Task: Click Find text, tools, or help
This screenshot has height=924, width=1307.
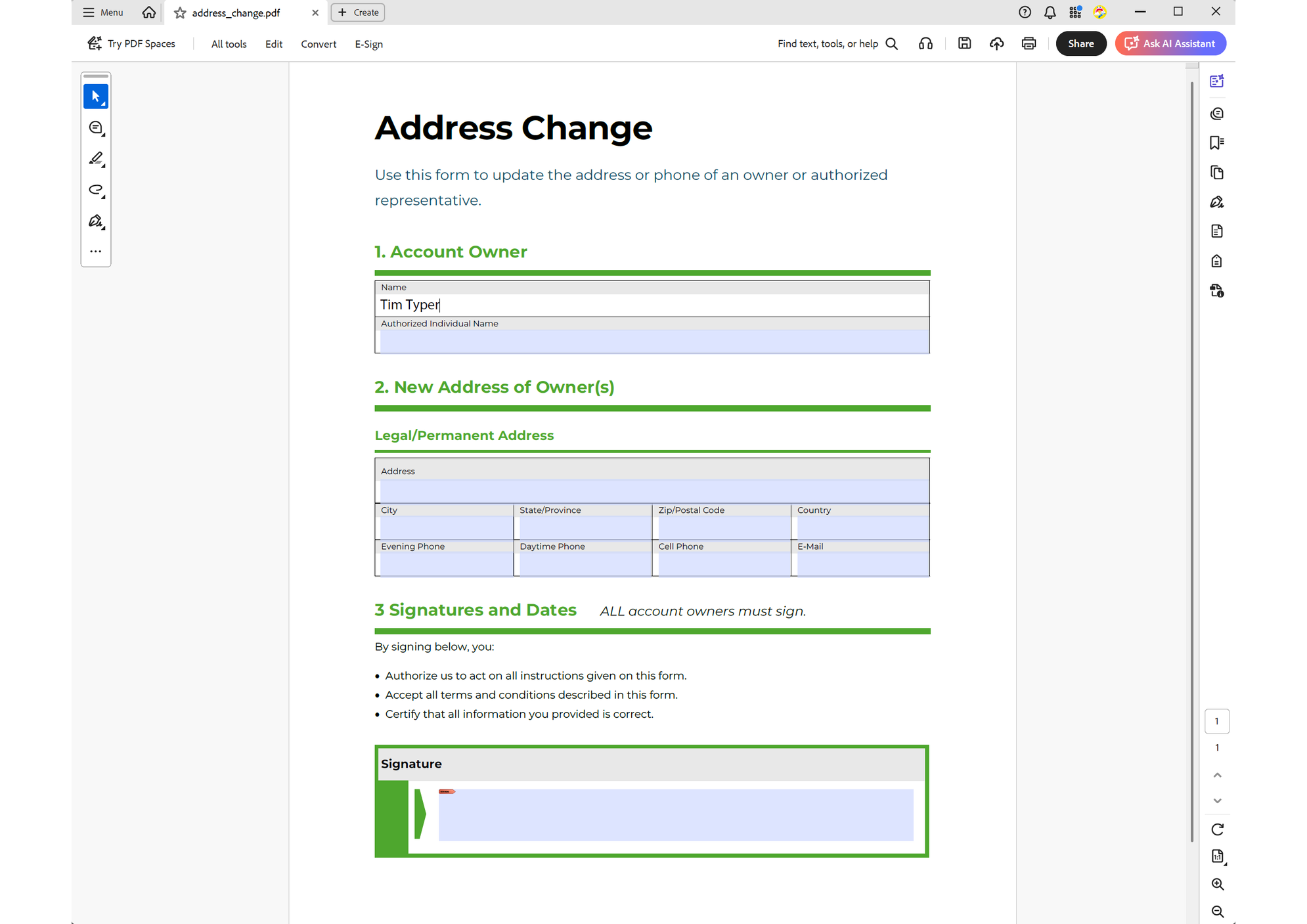Action: [828, 44]
